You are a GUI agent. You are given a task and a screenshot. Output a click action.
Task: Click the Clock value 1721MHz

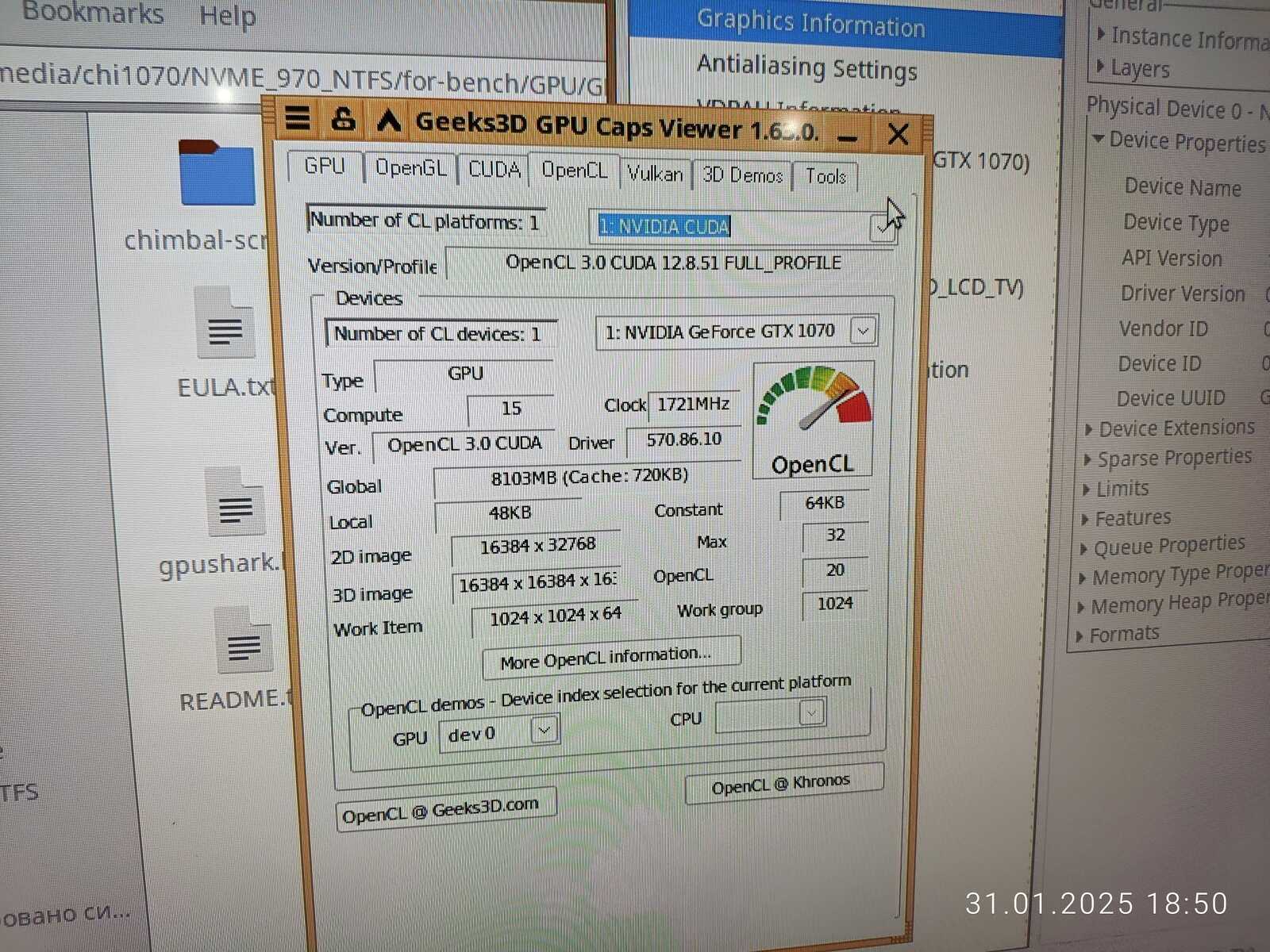point(694,404)
